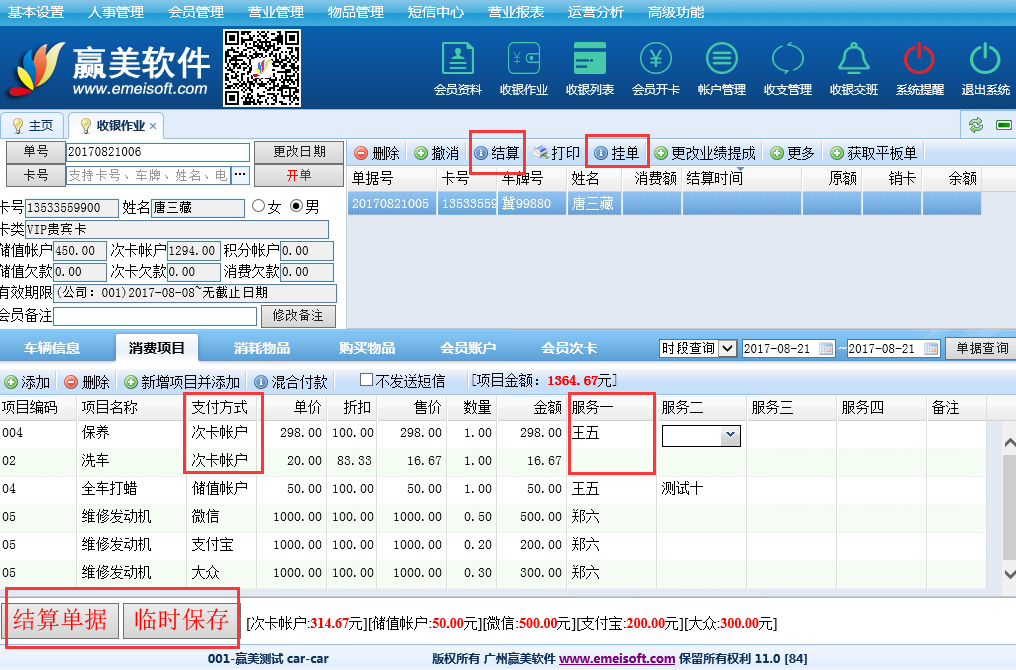Screen dimensions: 1016x670
Task: Click the 临时保存 button
Action: click(181, 620)
